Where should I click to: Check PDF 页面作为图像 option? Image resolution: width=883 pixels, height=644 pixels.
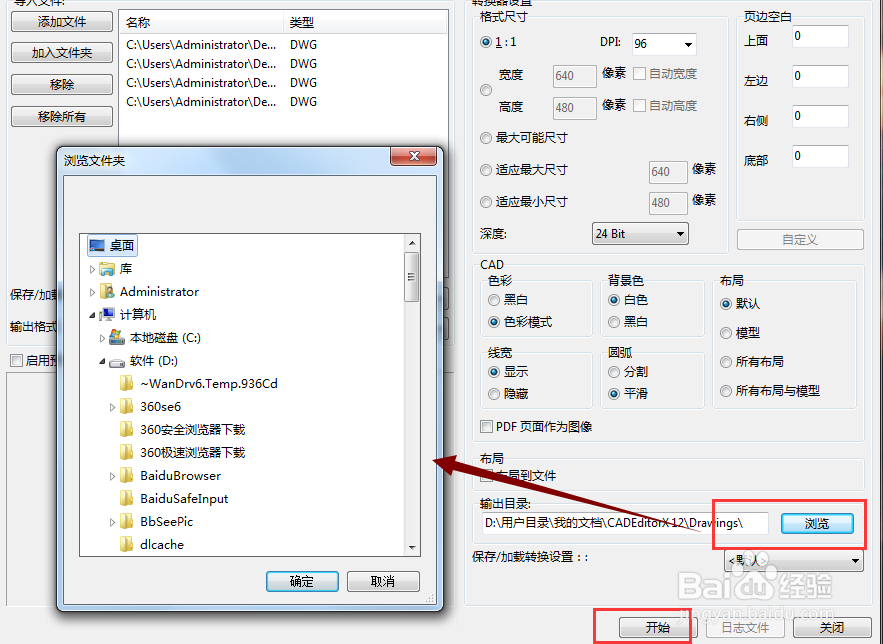point(486,427)
